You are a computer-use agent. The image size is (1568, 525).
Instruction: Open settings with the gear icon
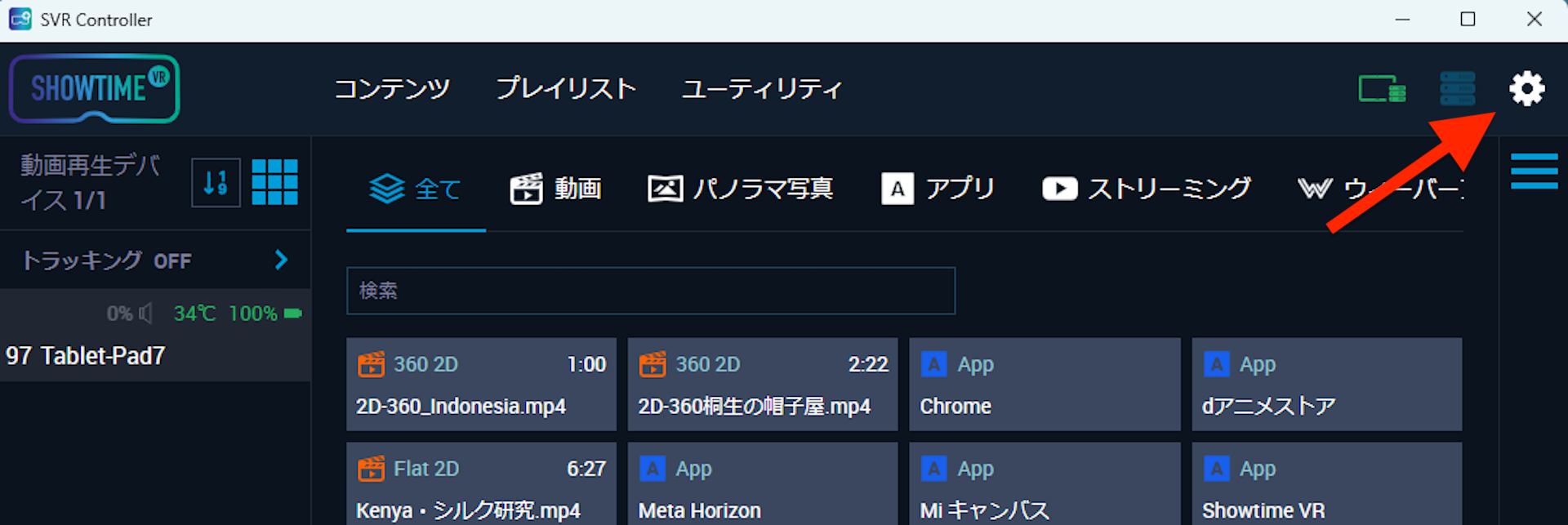pos(1526,88)
